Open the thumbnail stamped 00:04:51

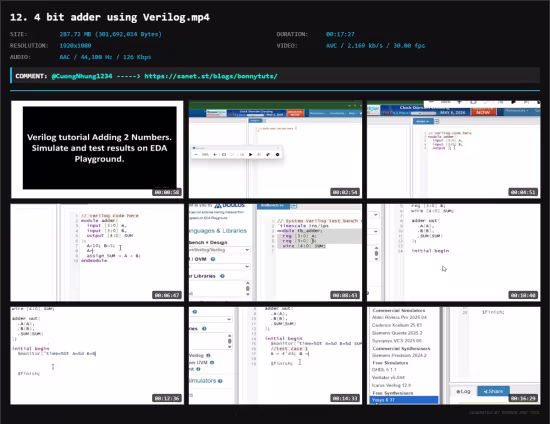pyautogui.click(x=454, y=149)
